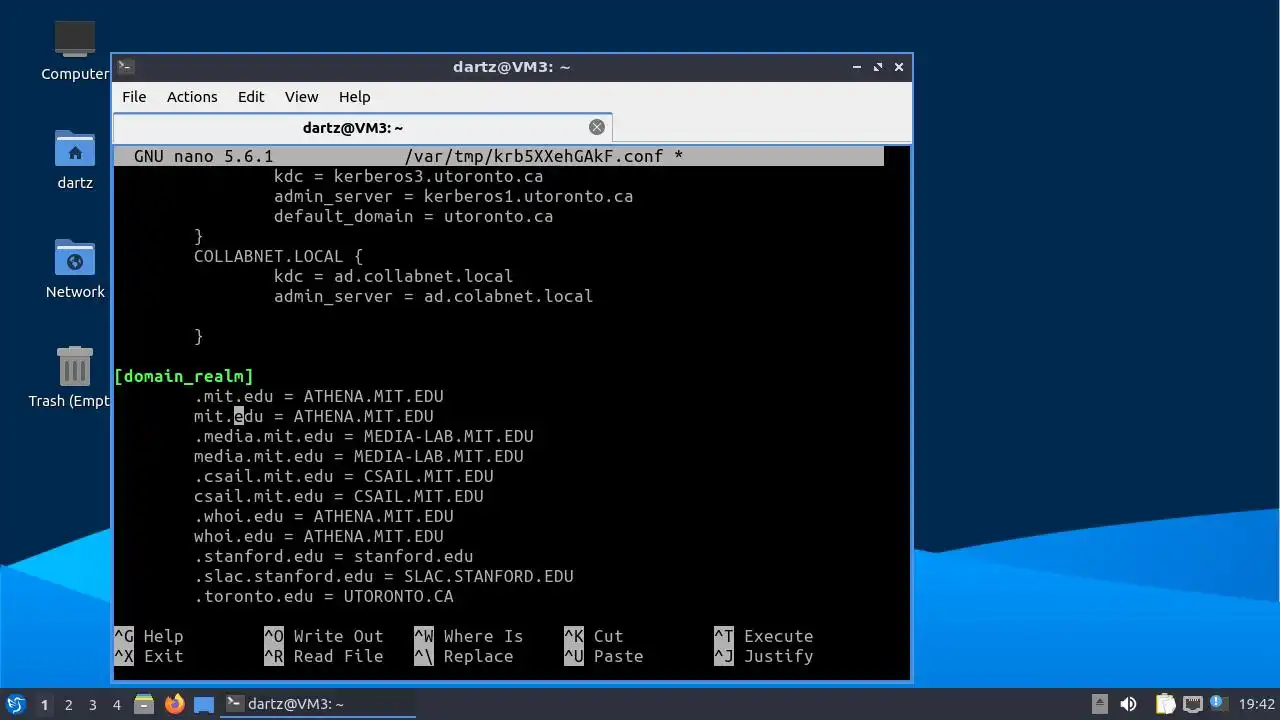Click the nano '^J Justify' shortcut label

(x=764, y=656)
